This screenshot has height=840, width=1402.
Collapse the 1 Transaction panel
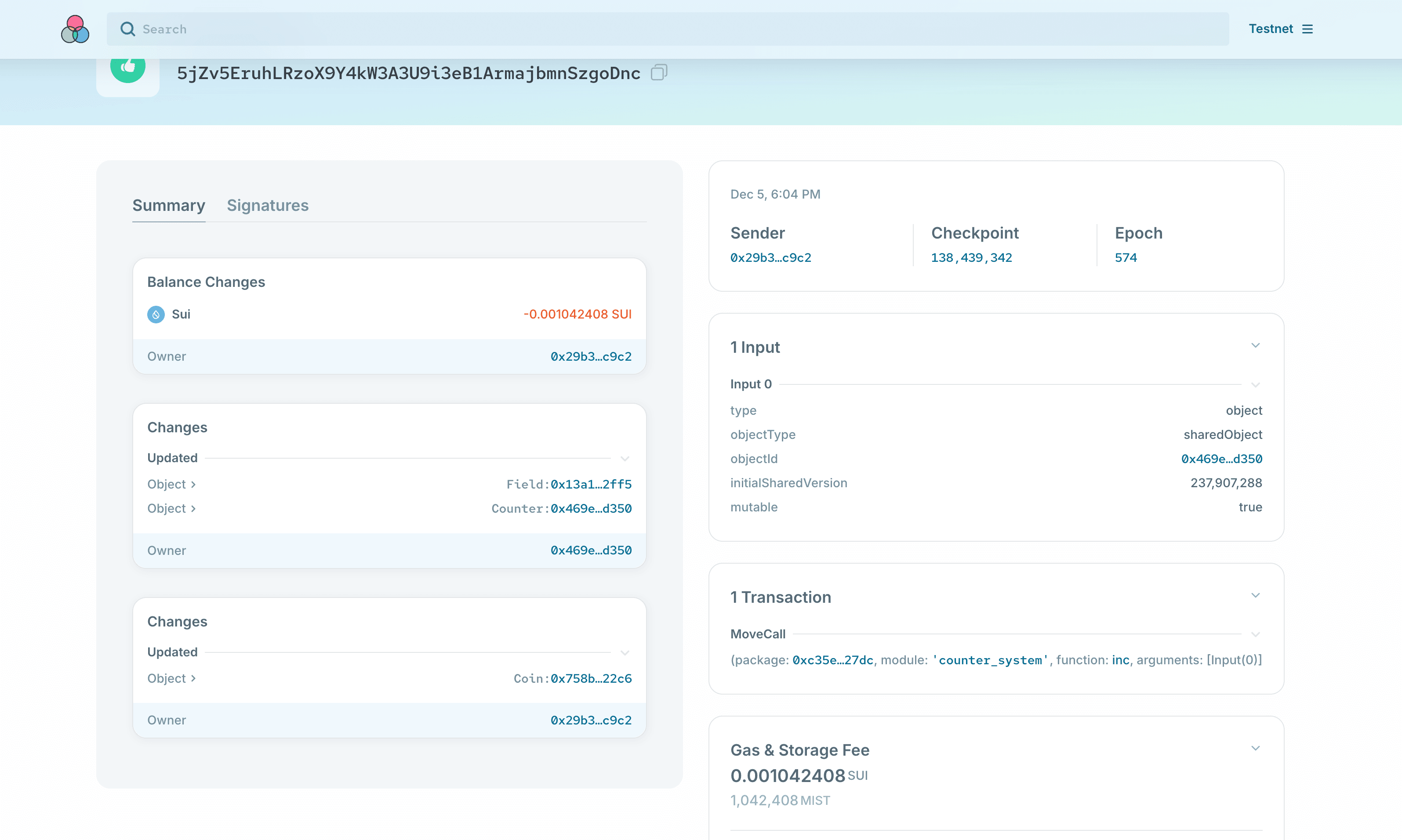(x=1255, y=595)
